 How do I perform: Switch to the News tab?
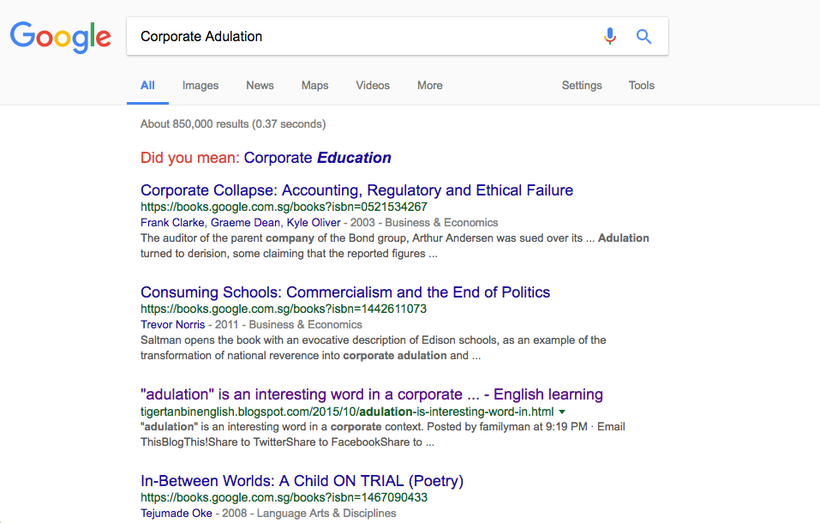tap(260, 85)
